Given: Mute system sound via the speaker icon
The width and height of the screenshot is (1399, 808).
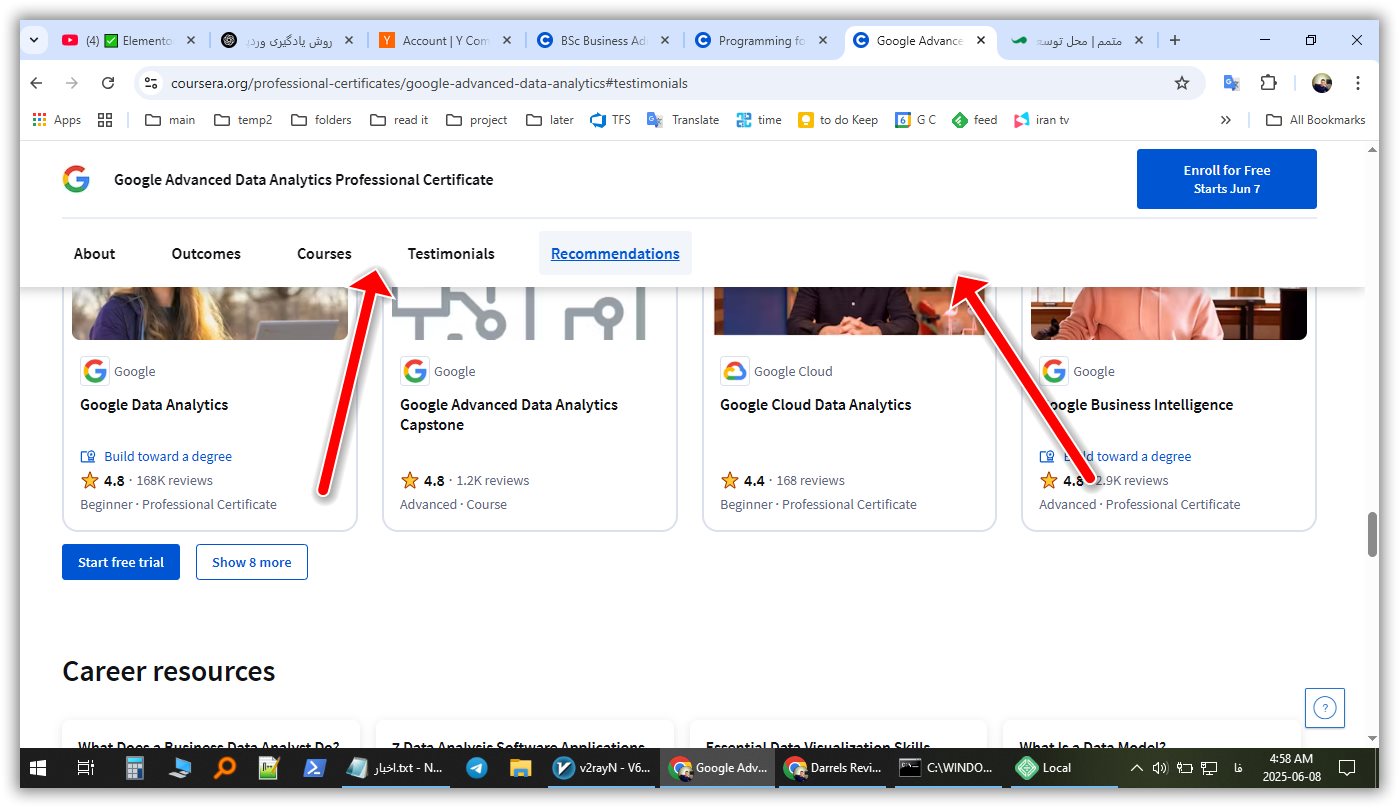Looking at the screenshot, I should point(1160,768).
